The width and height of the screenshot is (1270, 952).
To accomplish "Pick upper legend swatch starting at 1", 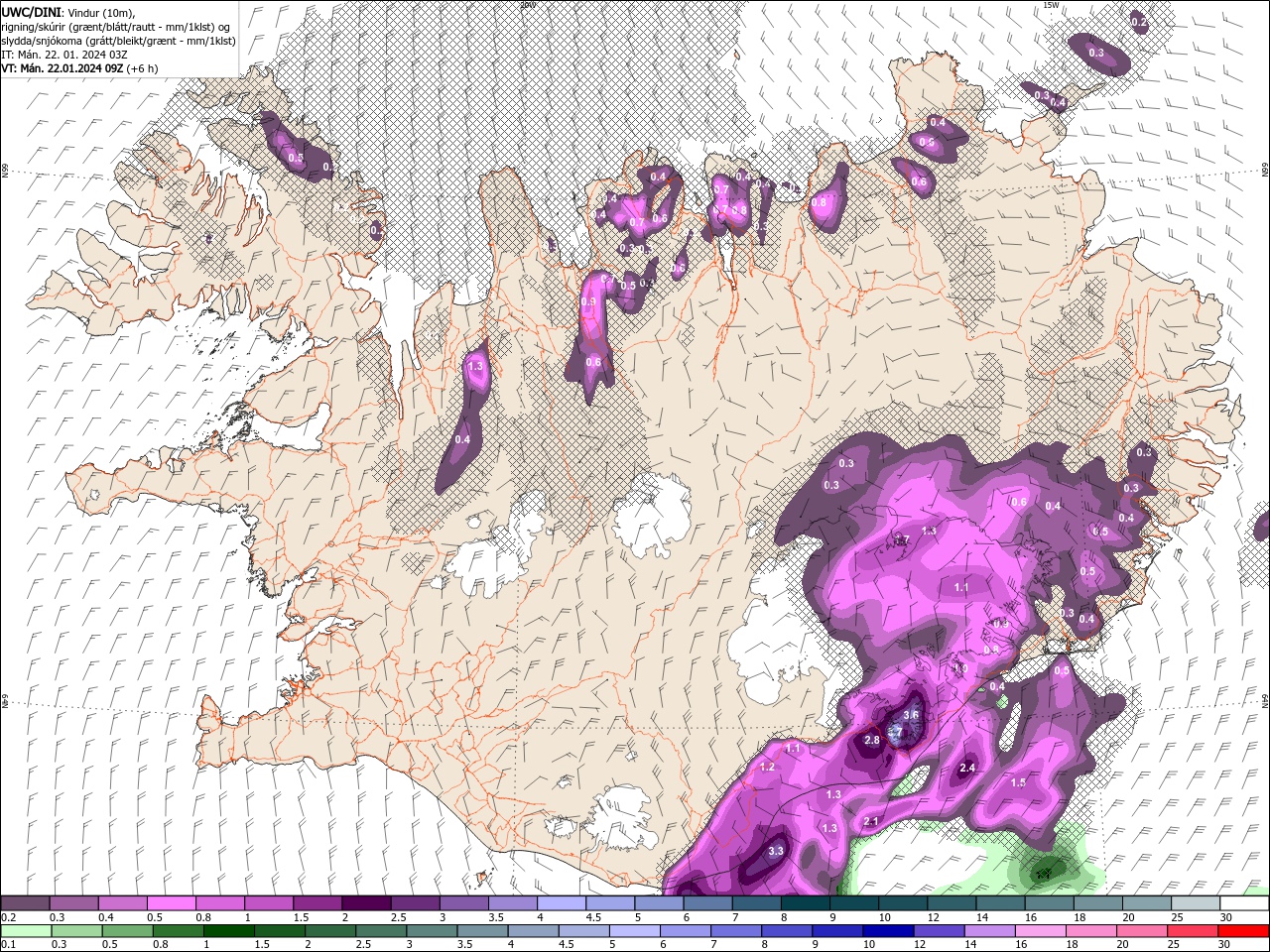I will coord(268,903).
